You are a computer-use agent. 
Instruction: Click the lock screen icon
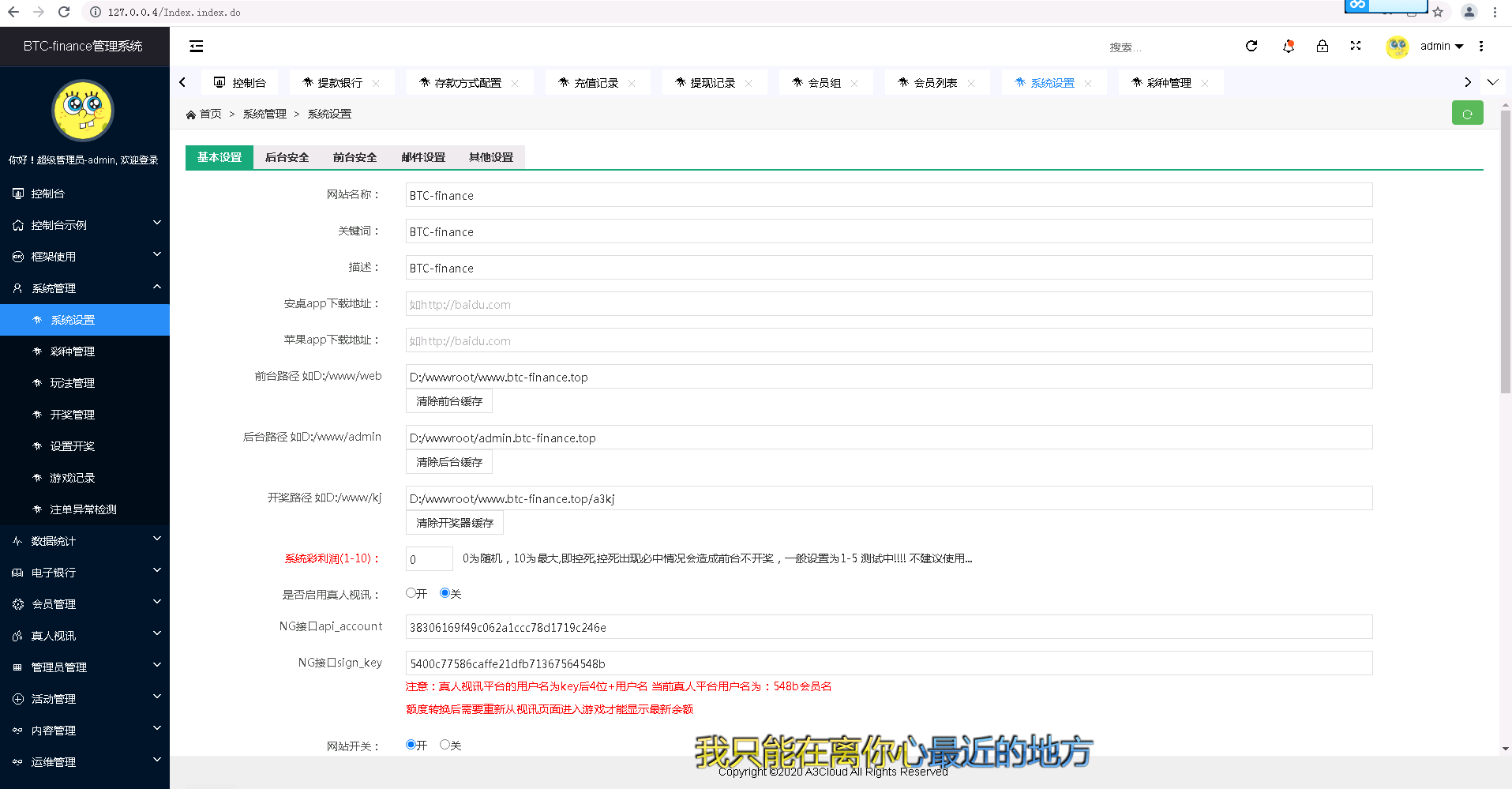(x=1322, y=46)
